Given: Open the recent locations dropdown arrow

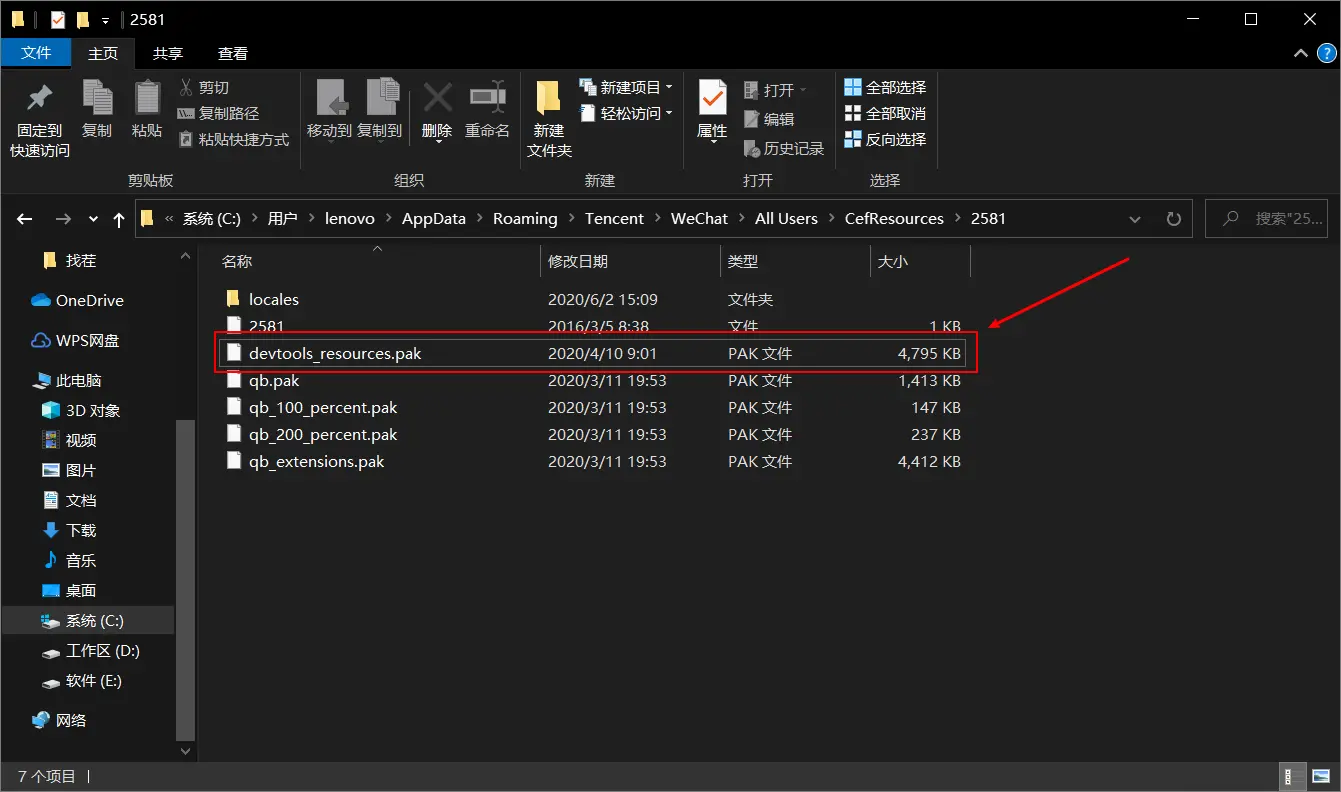Looking at the screenshot, I should pos(93,219).
